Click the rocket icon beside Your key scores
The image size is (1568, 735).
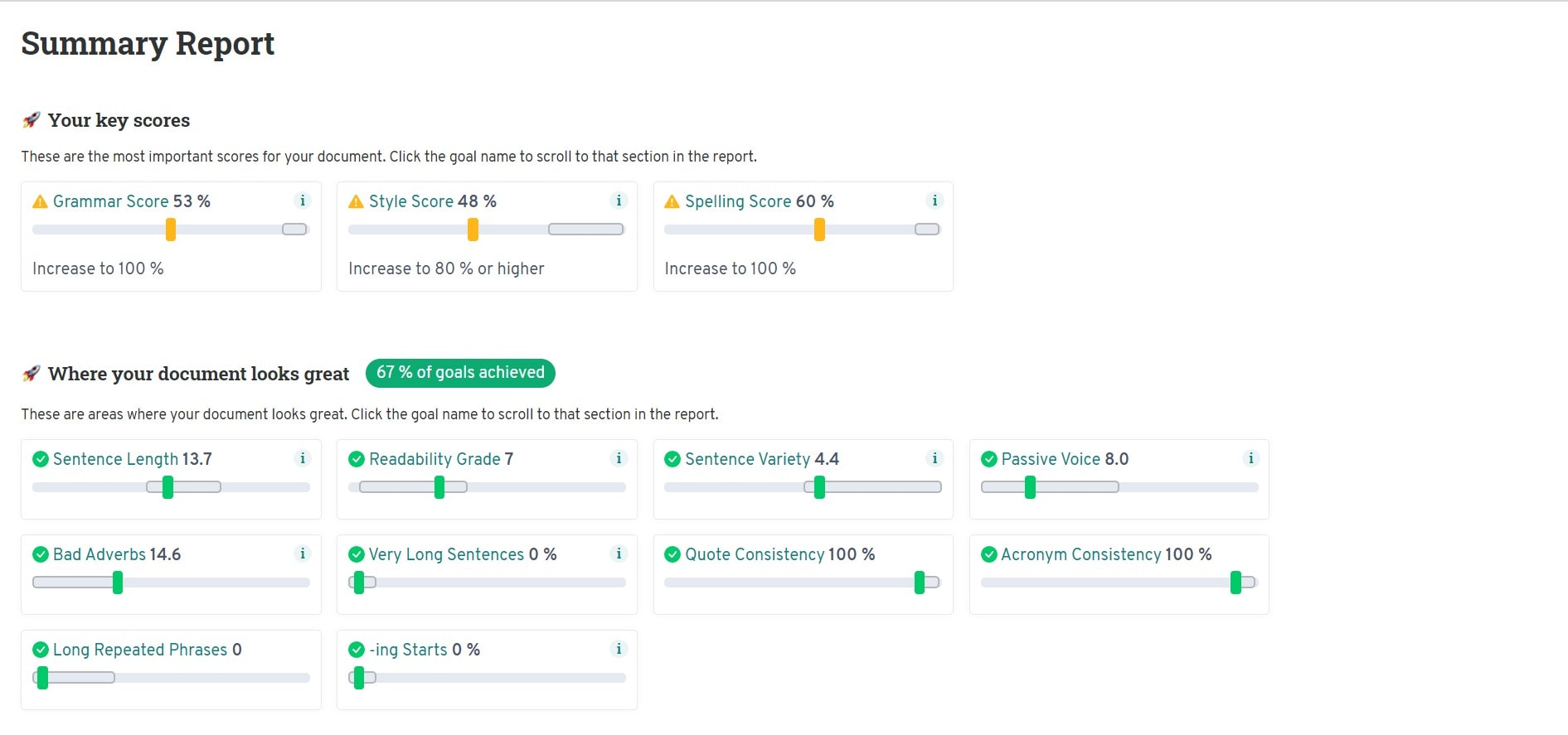tap(31, 119)
